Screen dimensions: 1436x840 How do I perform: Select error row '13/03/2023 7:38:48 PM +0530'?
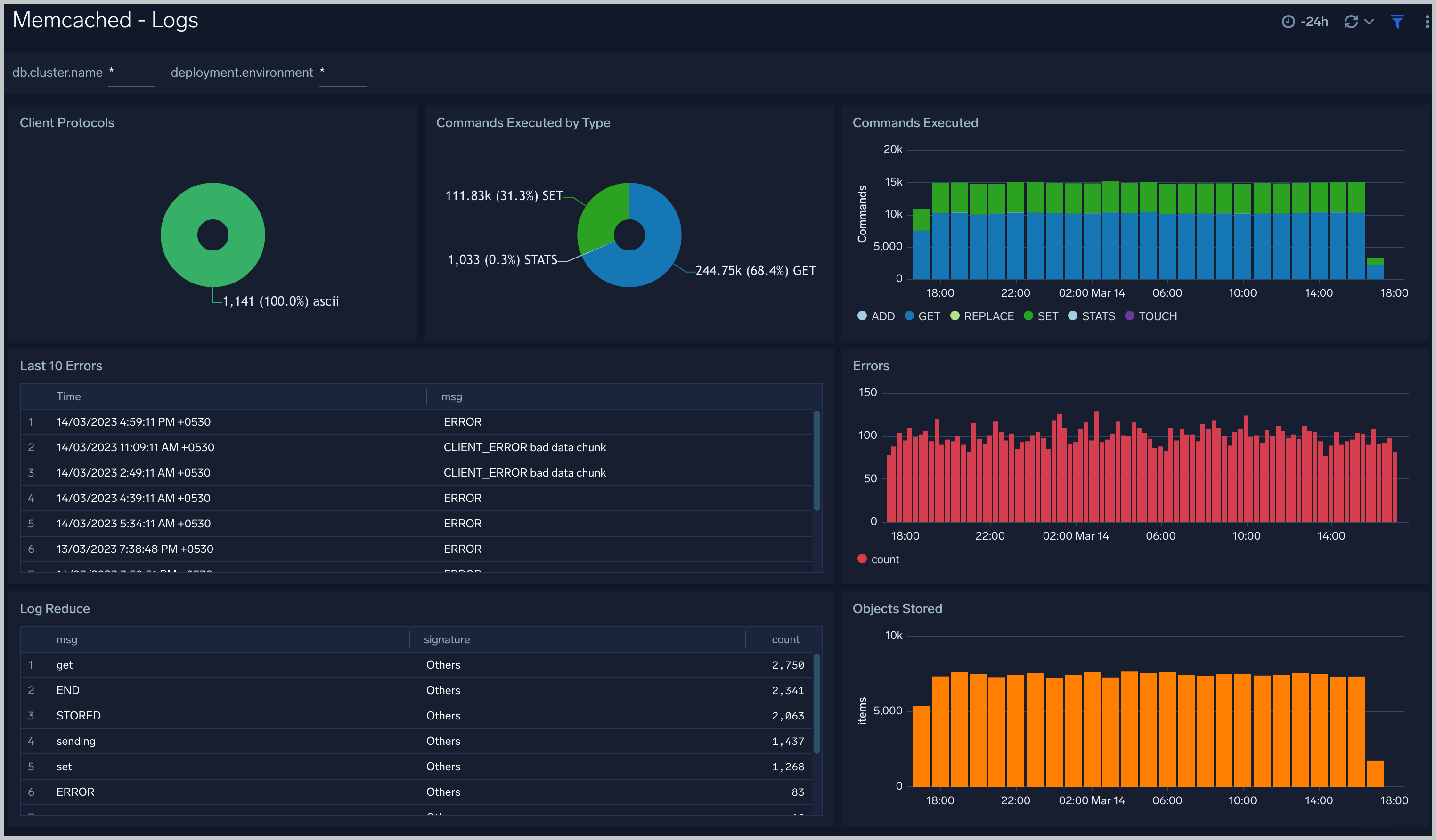pyautogui.click(x=416, y=549)
